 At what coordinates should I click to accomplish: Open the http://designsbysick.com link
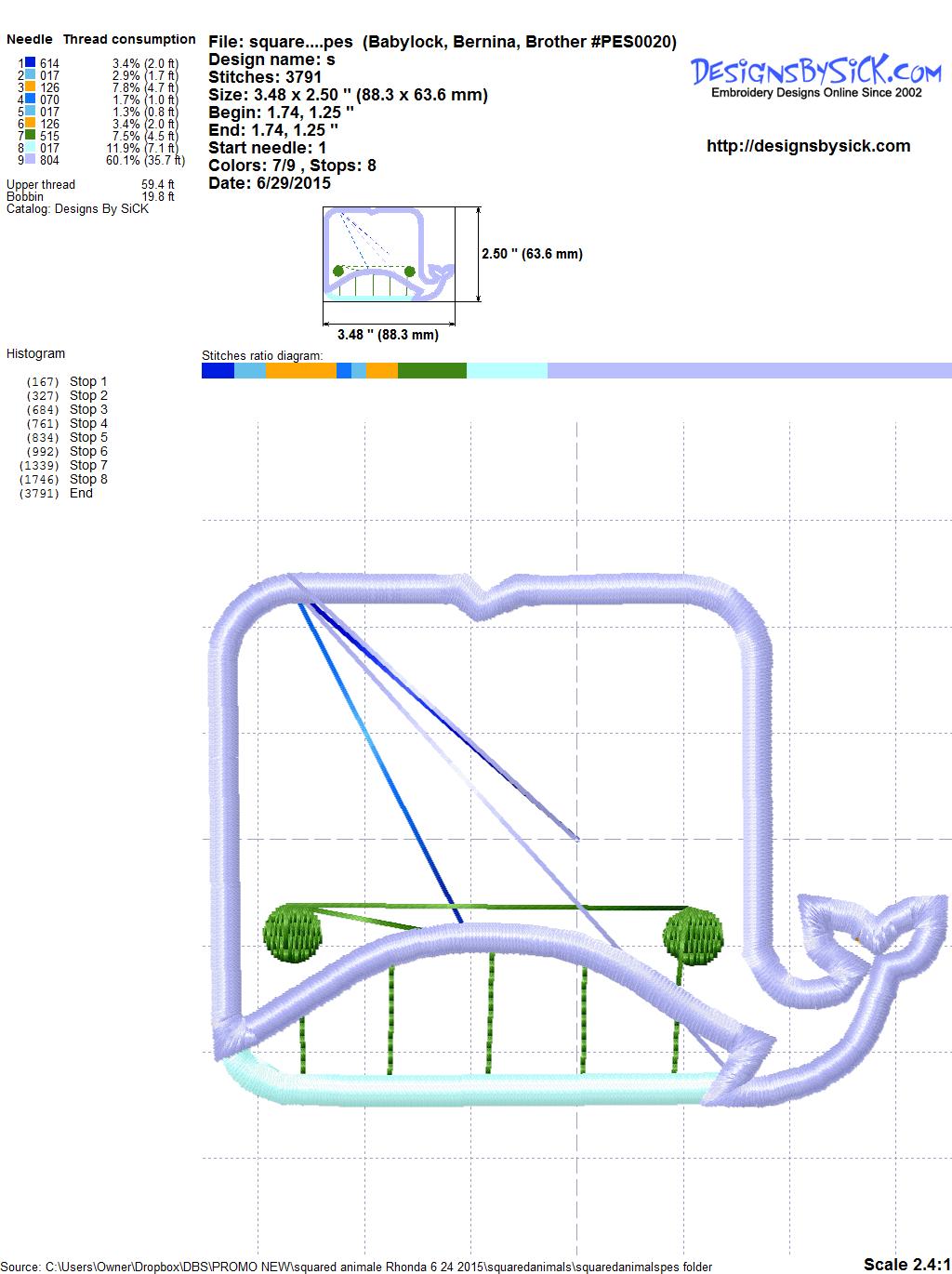click(x=808, y=146)
